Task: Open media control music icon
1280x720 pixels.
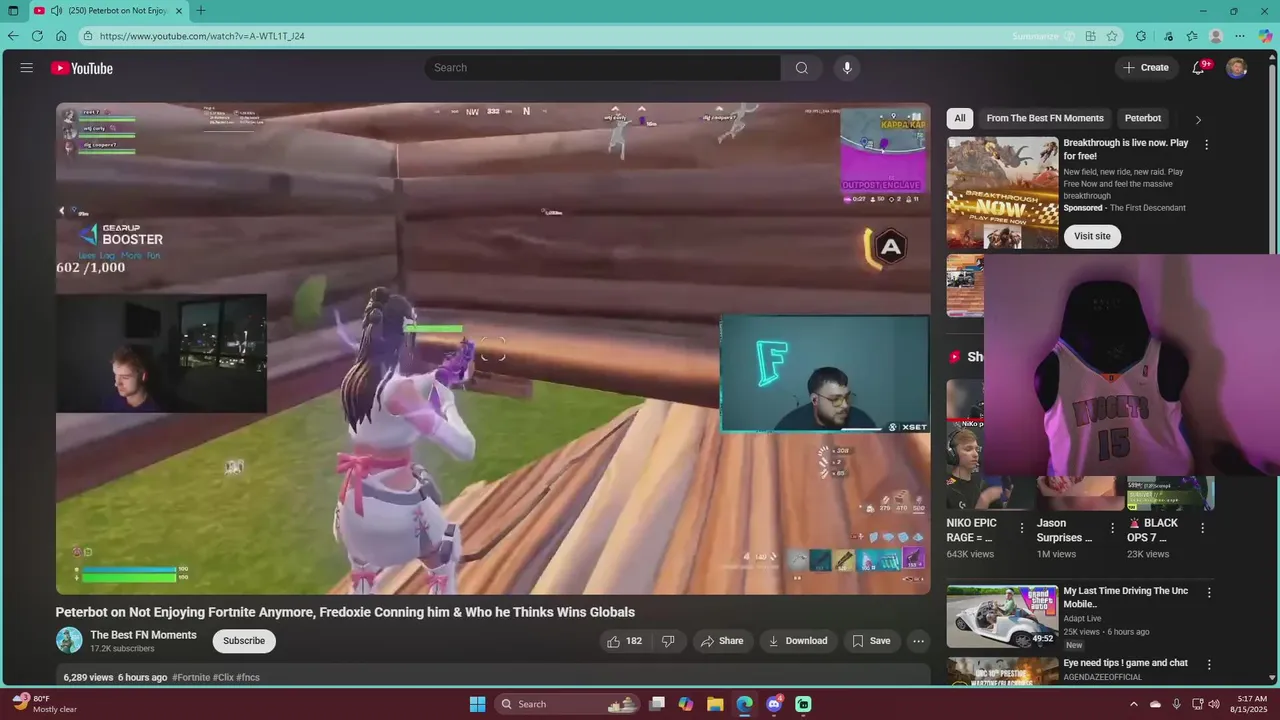Action: [x=1168, y=36]
